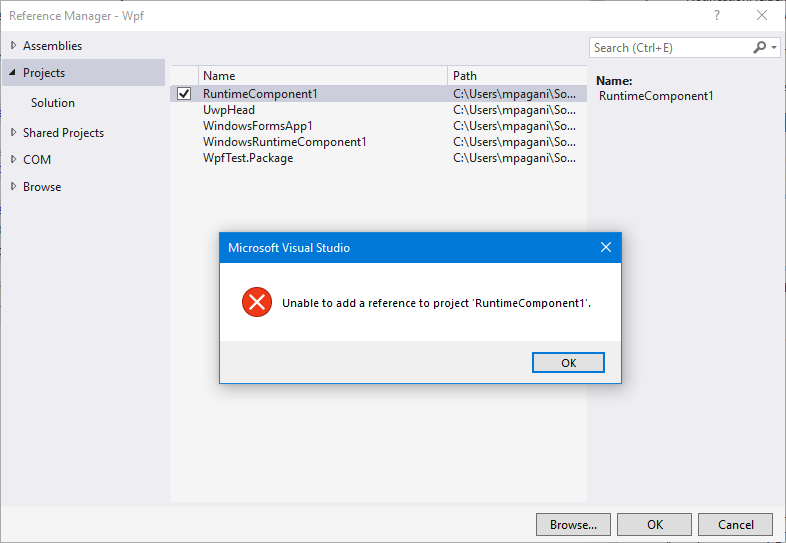786x543 pixels.
Task: Collapse the Projects tree node
Action: (x=13, y=73)
